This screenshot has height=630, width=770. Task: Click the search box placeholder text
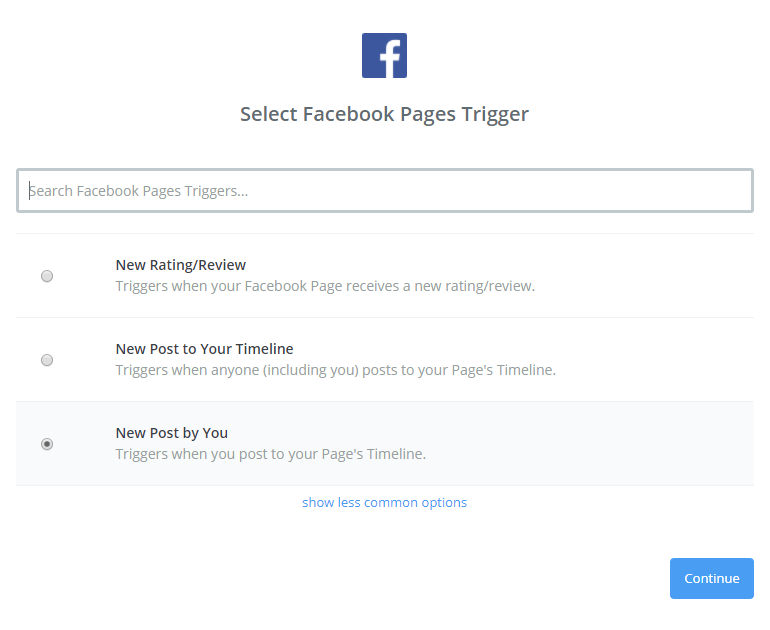point(139,191)
